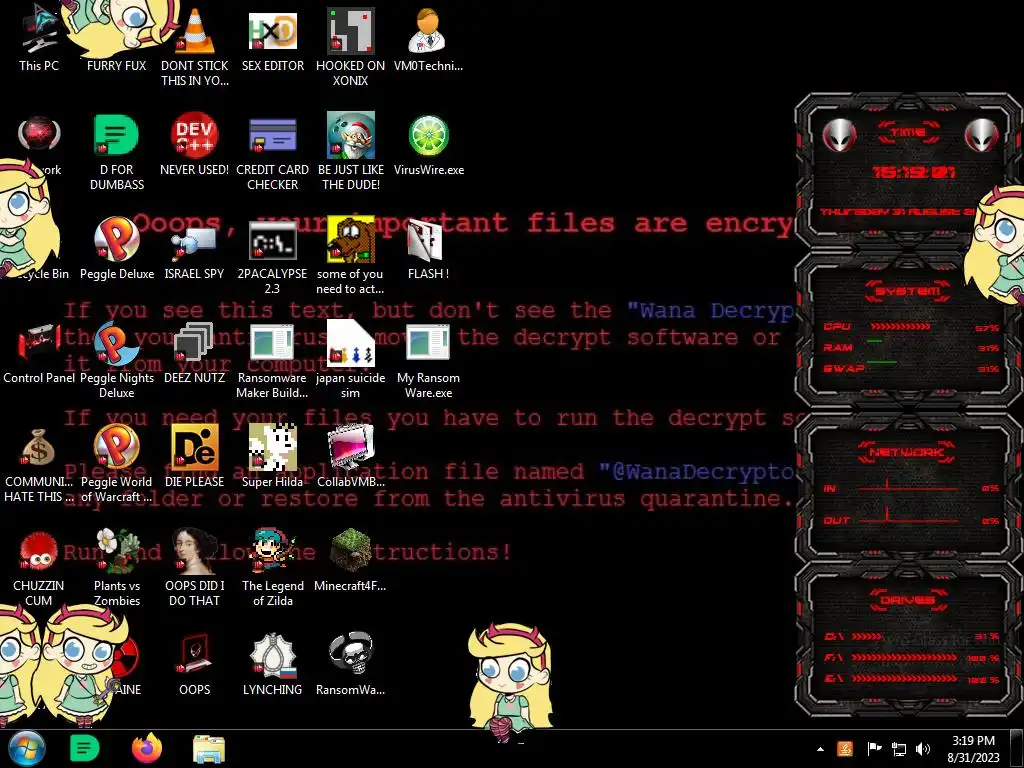Click the RAM label in system widget
Screen dimensions: 1024x768
pos(838,347)
